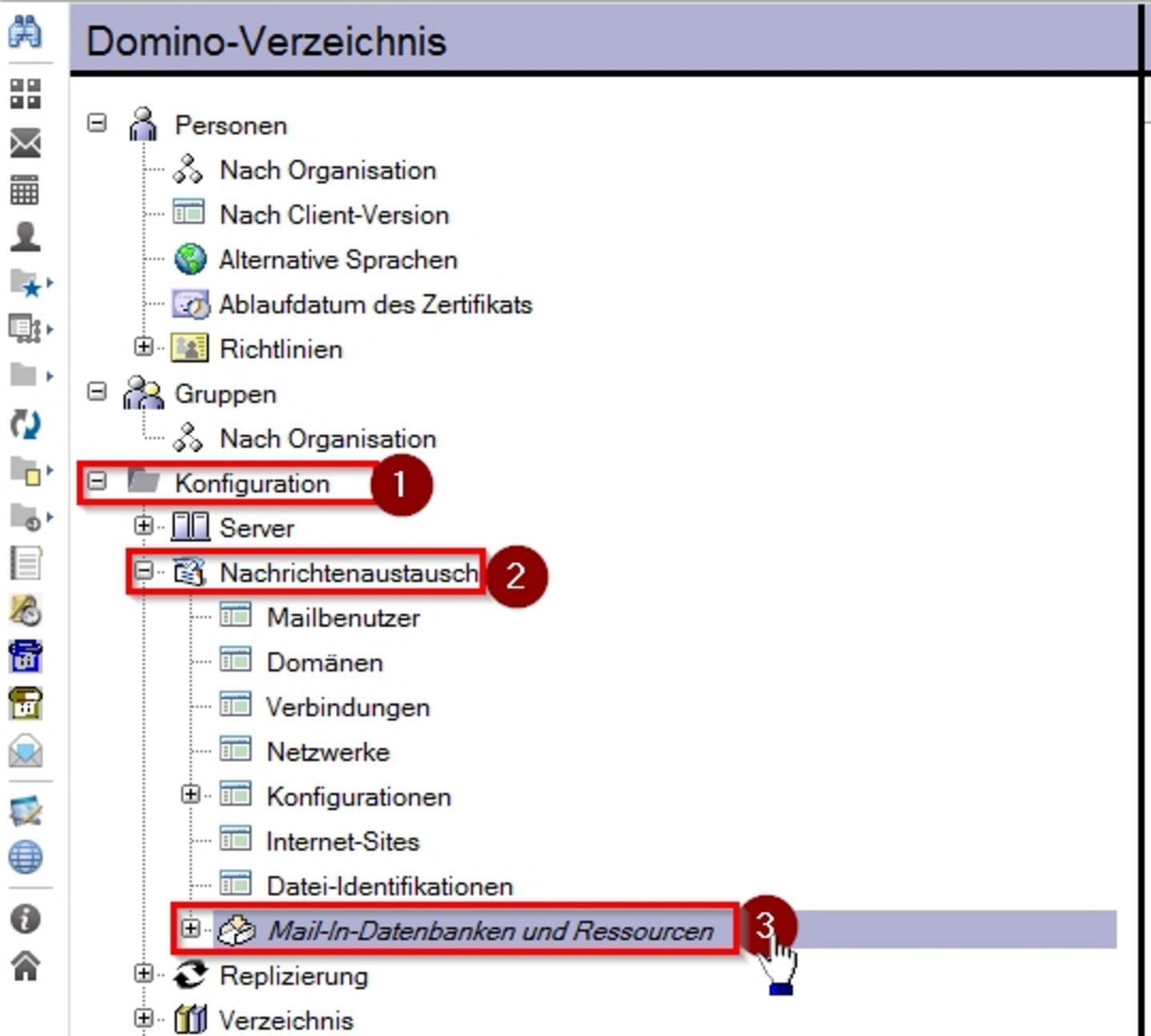Open Mail from the sidebar envelope icon
Screen dimensions: 1151x1036
[x=26, y=144]
